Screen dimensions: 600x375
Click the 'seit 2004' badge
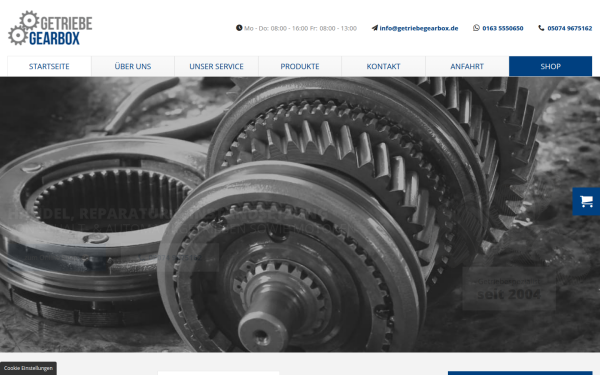tap(509, 289)
